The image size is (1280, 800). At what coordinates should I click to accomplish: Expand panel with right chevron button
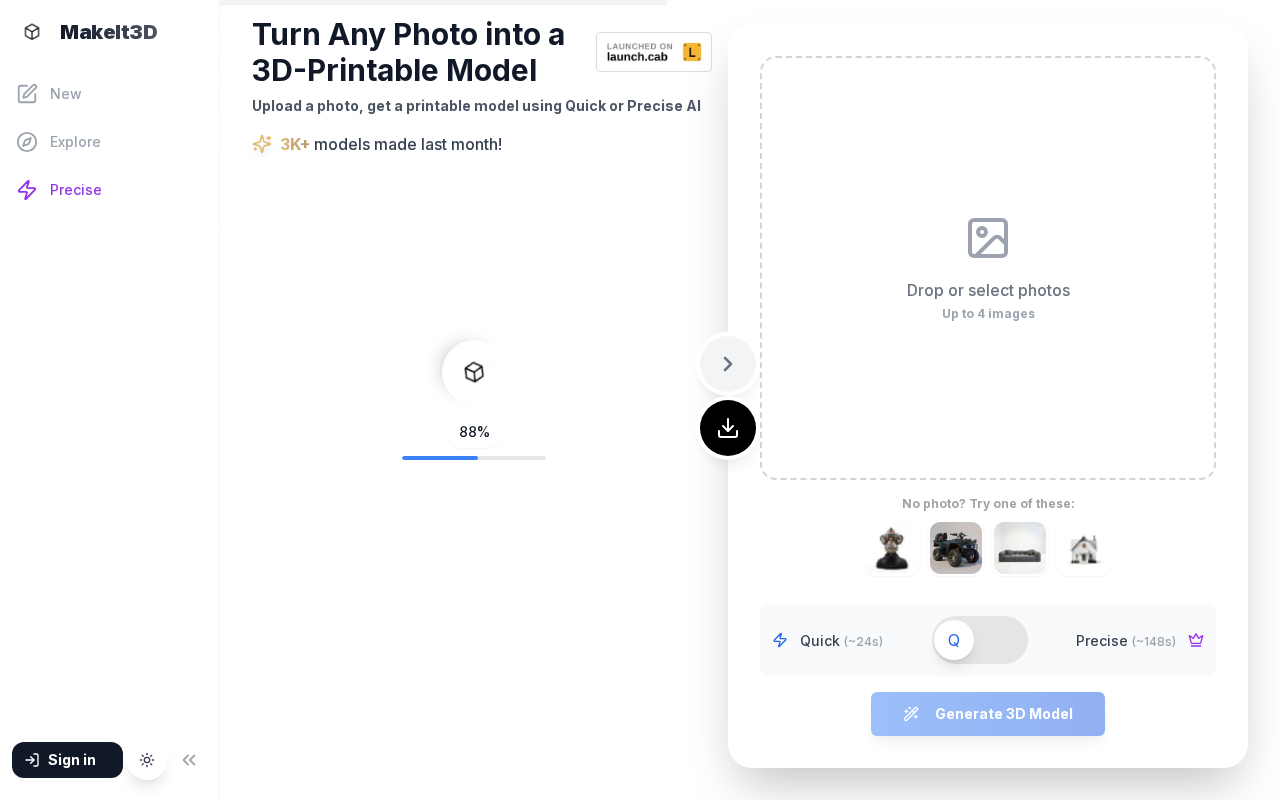pyautogui.click(x=728, y=364)
